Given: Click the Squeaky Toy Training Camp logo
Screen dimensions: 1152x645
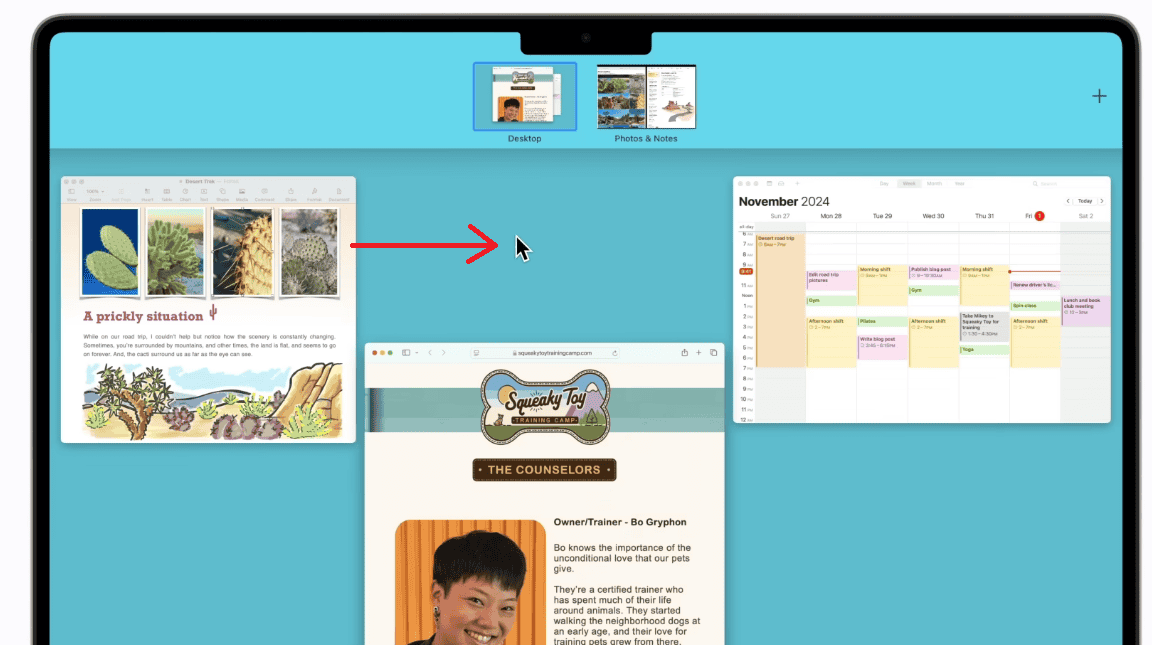Looking at the screenshot, I should click(x=545, y=407).
